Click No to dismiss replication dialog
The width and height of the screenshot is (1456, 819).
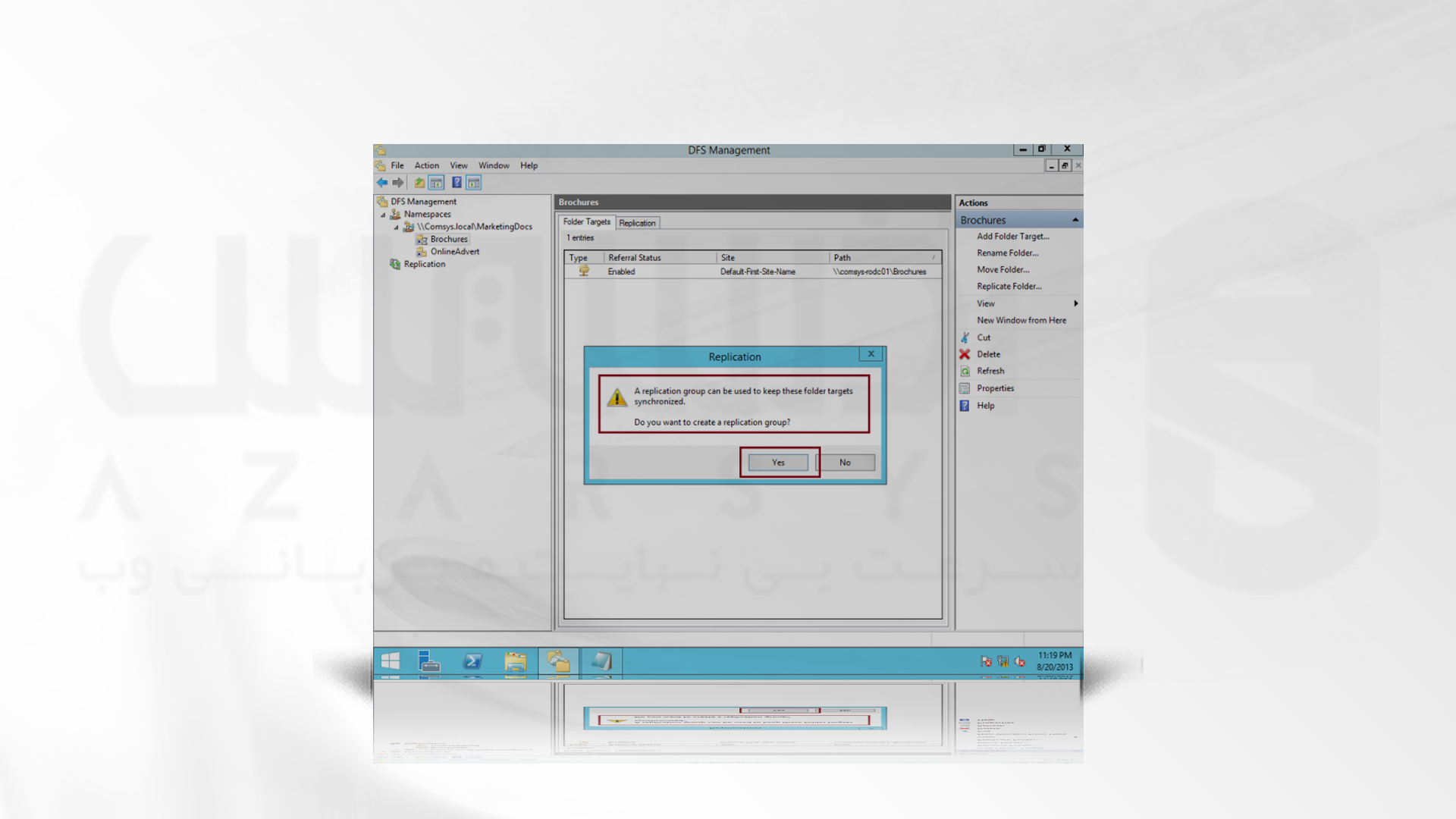point(844,461)
